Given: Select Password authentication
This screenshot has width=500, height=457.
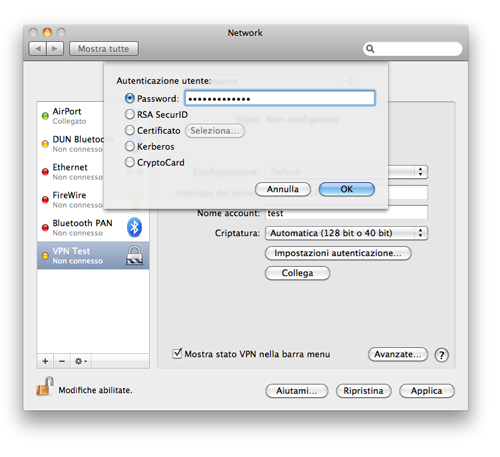Looking at the screenshot, I should pos(130,98).
